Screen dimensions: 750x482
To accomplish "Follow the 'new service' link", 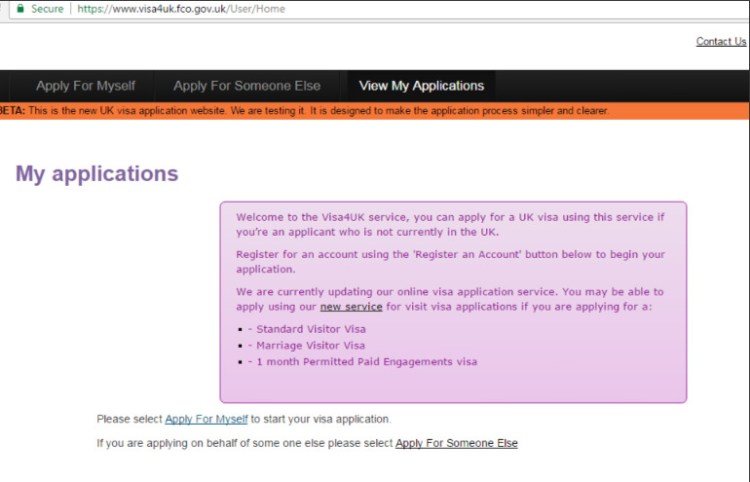I will click(350, 306).
